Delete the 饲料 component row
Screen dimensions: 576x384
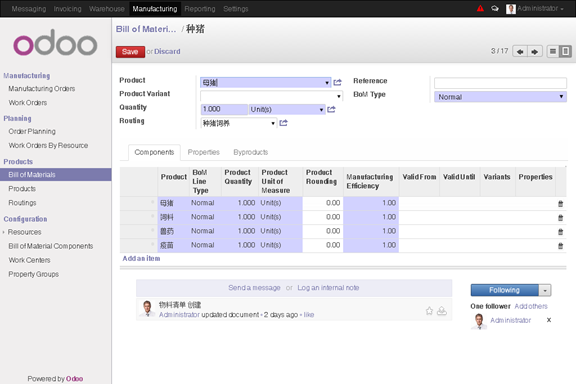561,218
